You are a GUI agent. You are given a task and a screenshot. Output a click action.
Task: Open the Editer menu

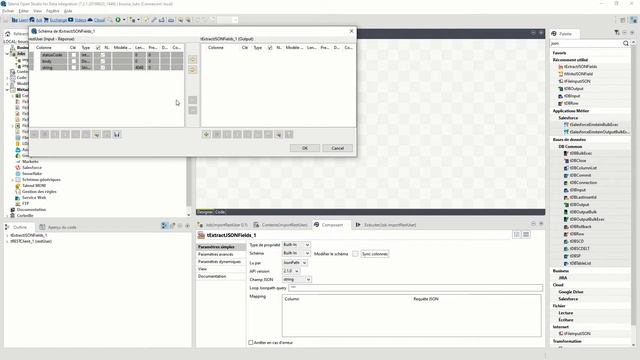click(24, 11)
